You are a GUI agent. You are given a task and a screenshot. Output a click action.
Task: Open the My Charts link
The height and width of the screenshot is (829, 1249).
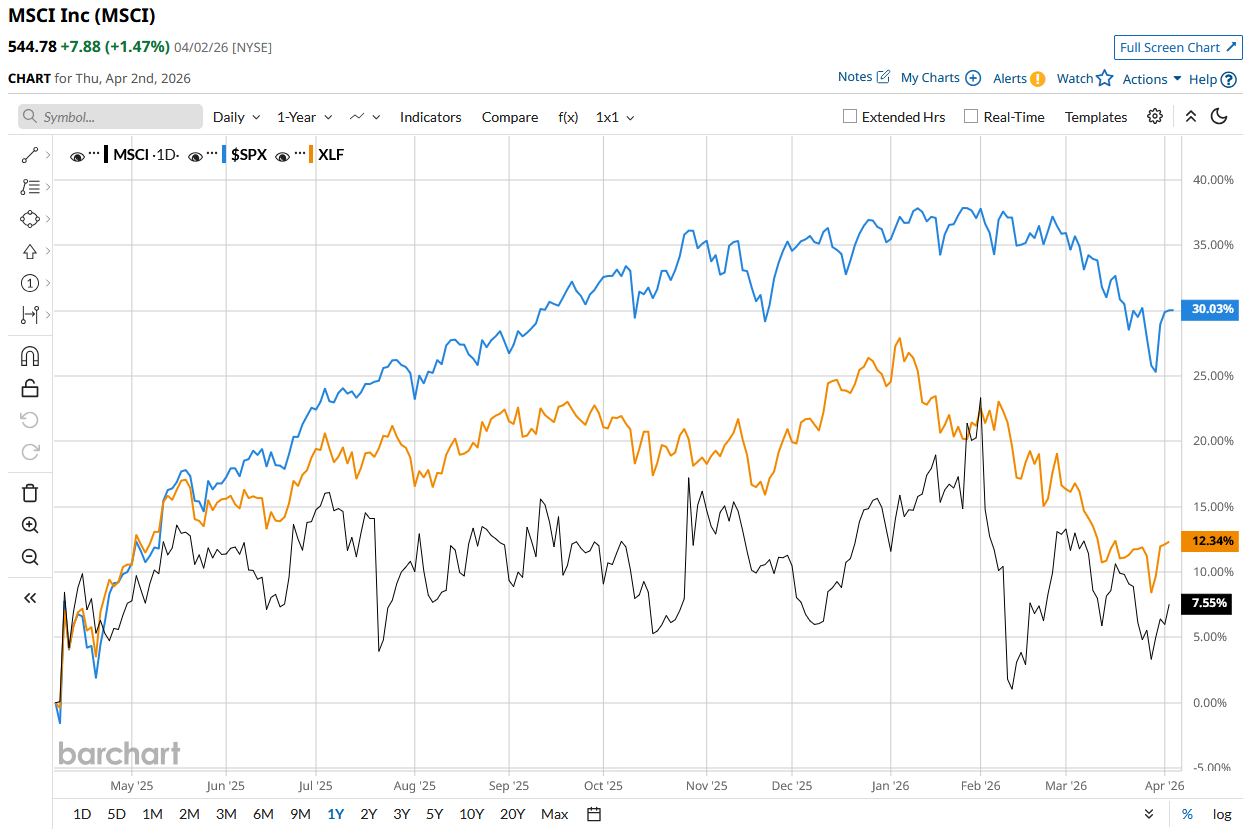tap(930, 78)
